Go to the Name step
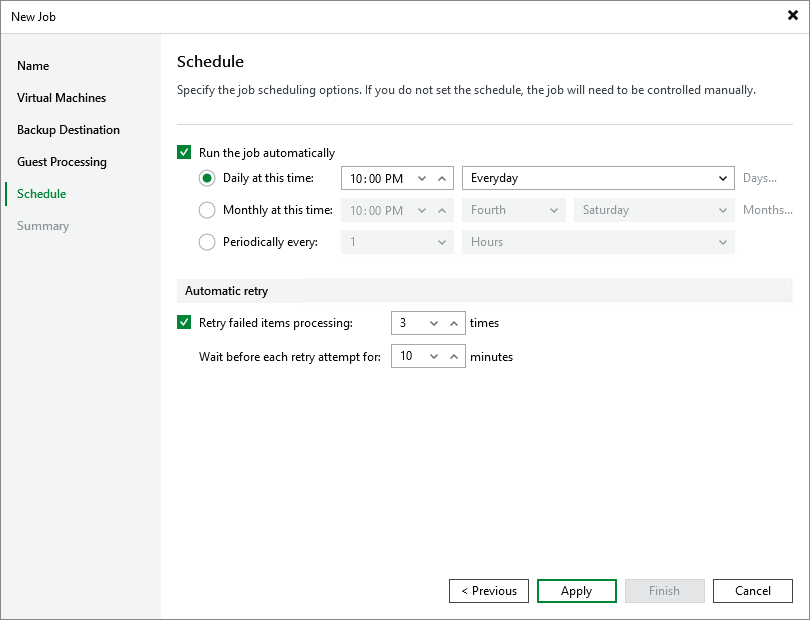810x620 pixels. click(x=33, y=65)
